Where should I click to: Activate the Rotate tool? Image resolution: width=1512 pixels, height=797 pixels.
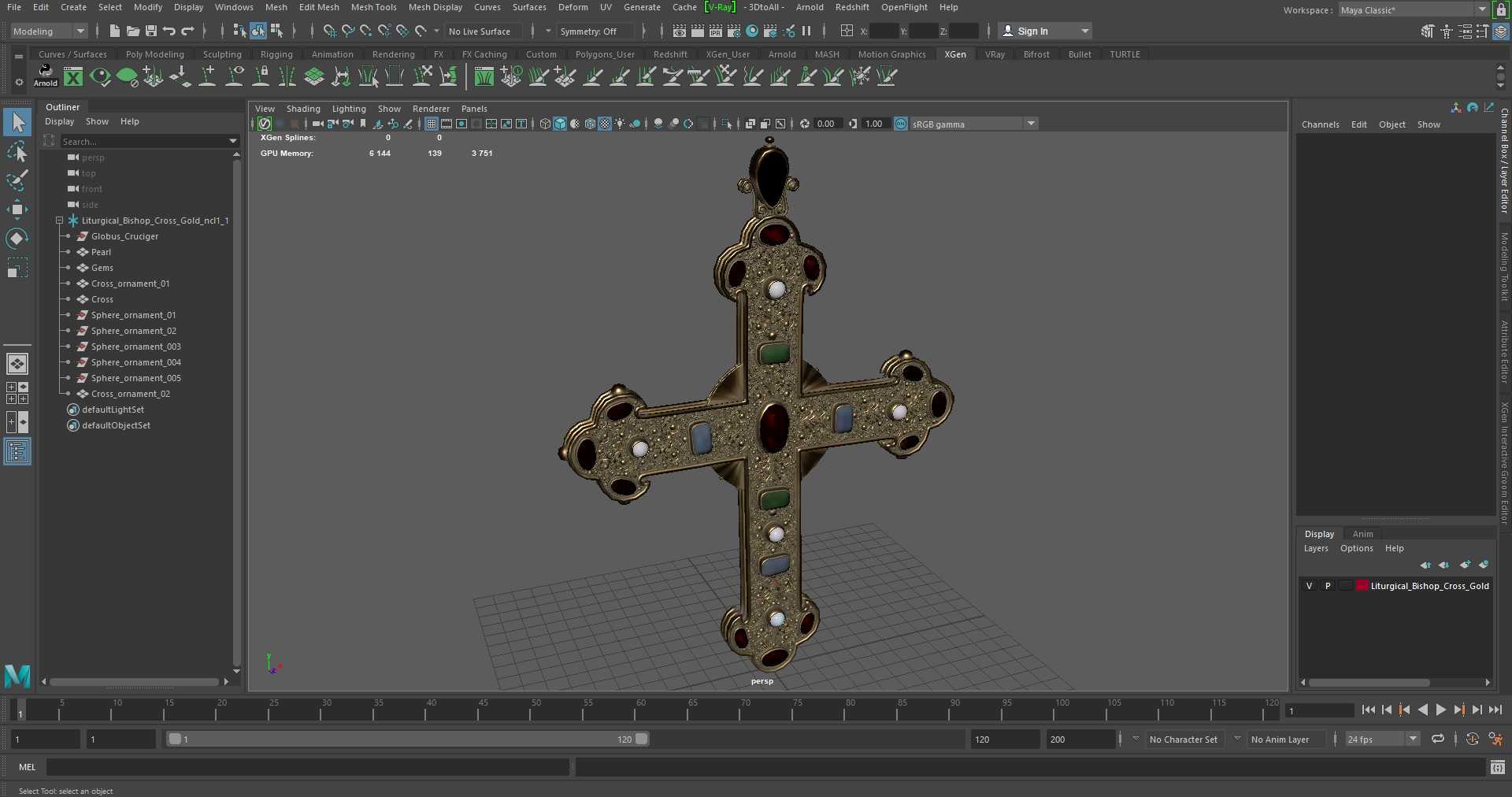(x=17, y=239)
